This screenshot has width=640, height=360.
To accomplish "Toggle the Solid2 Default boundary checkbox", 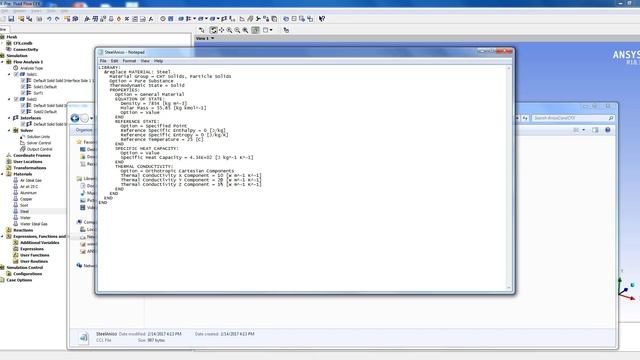I will pos(23,111).
